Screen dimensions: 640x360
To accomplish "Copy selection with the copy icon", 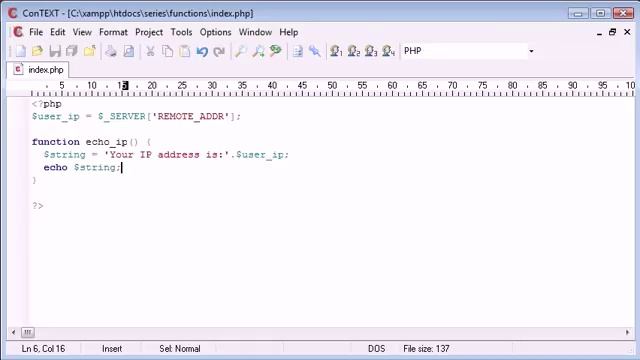I will pyautogui.click(x=167, y=51).
